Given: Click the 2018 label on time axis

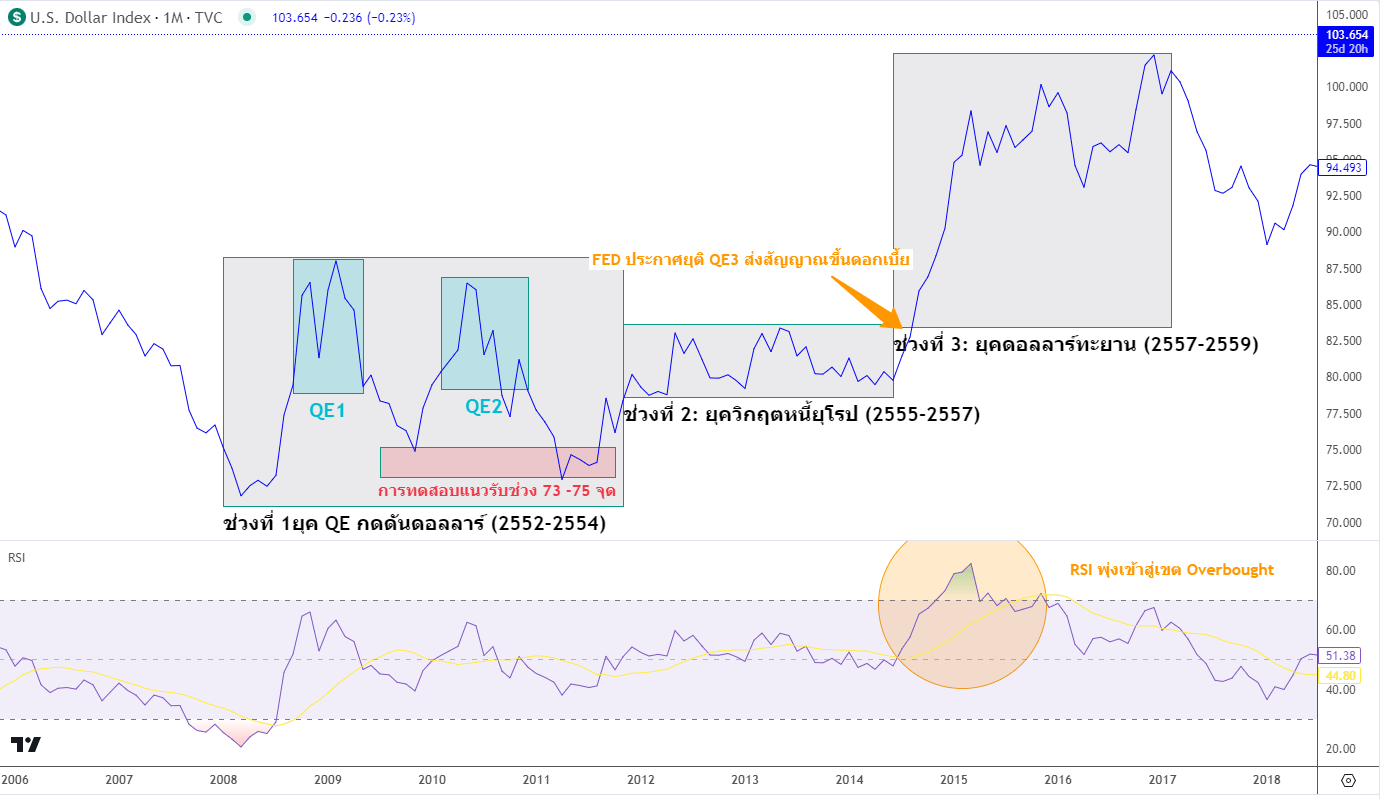Looking at the screenshot, I should point(1267,780).
